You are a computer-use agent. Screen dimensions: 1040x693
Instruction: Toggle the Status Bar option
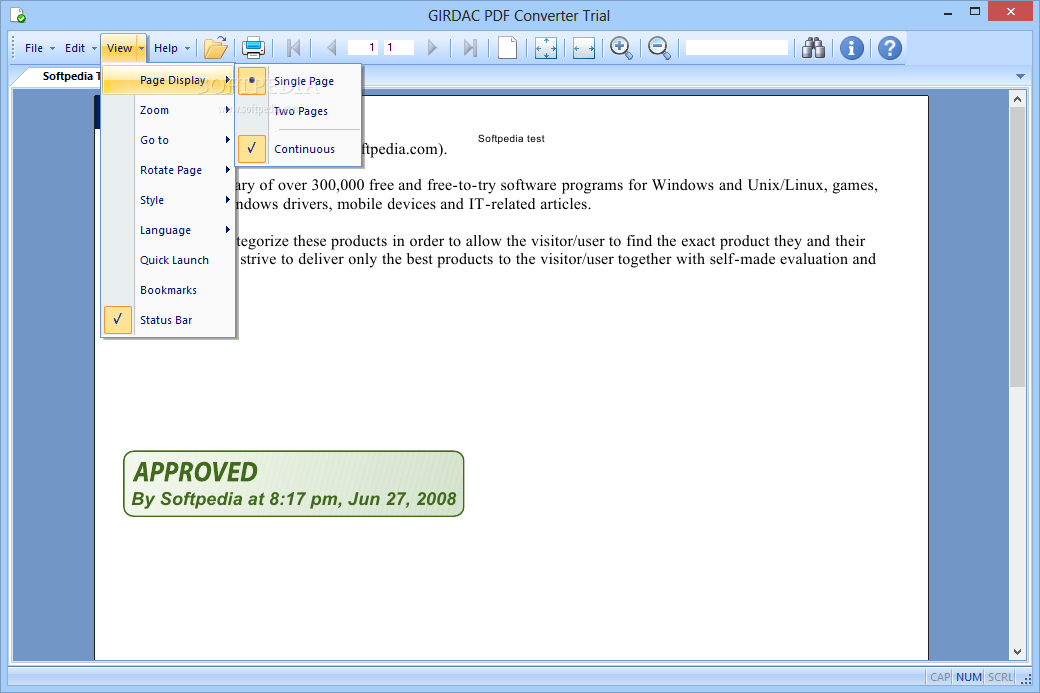(x=169, y=320)
